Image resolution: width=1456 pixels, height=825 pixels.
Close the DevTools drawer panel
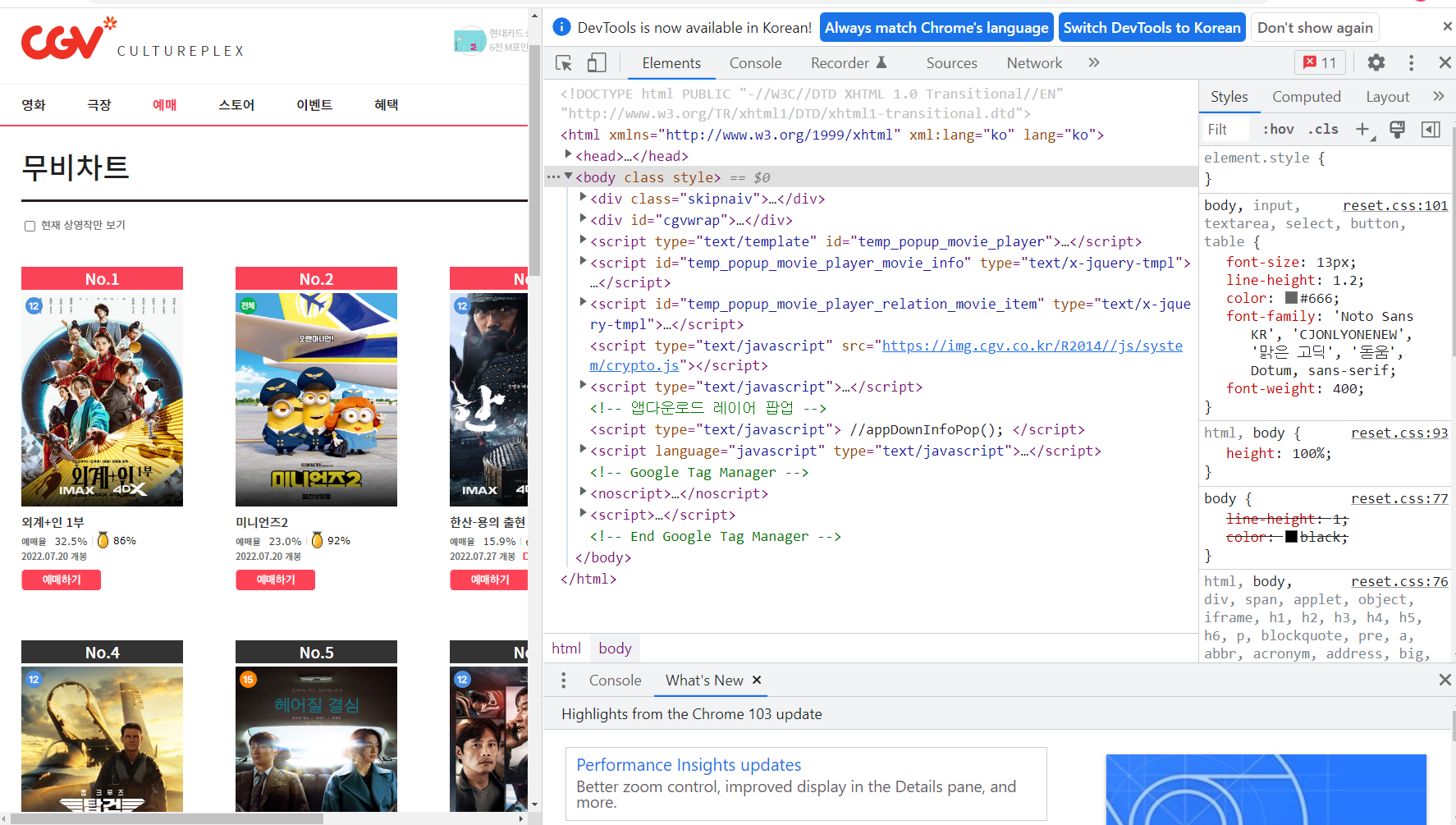[x=1445, y=680]
